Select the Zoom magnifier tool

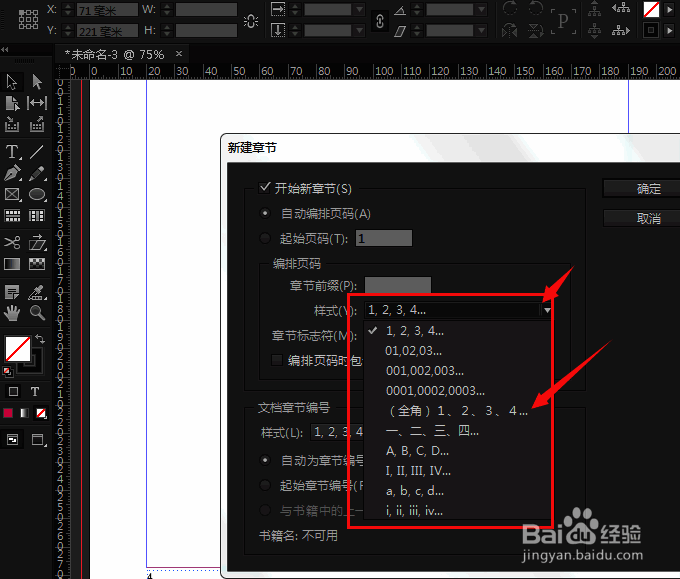tap(37, 312)
